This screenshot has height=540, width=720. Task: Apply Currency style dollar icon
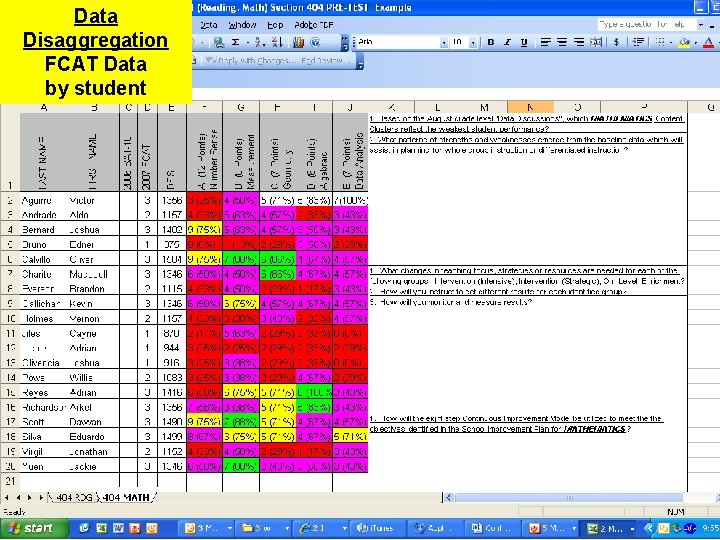click(x=616, y=42)
